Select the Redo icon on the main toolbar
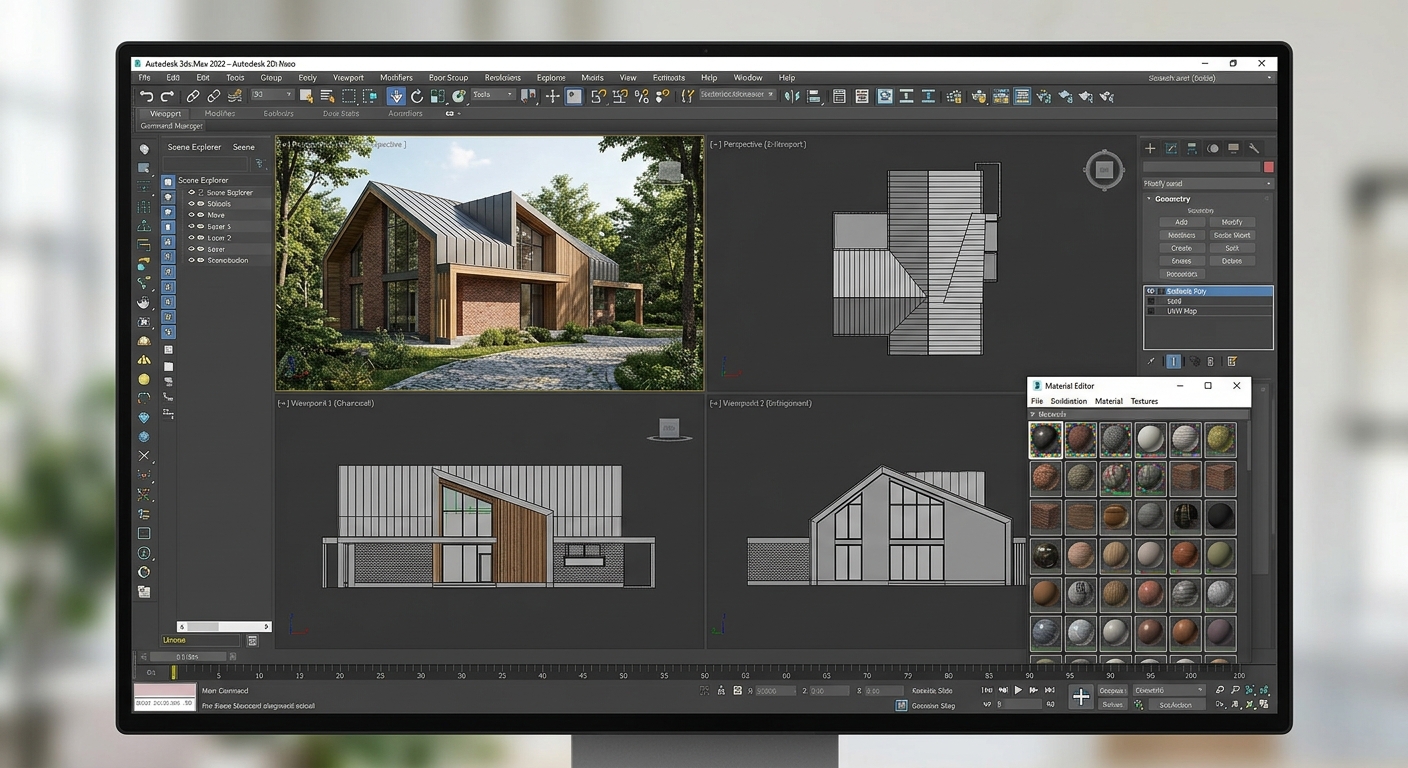1408x768 pixels. 167,95
